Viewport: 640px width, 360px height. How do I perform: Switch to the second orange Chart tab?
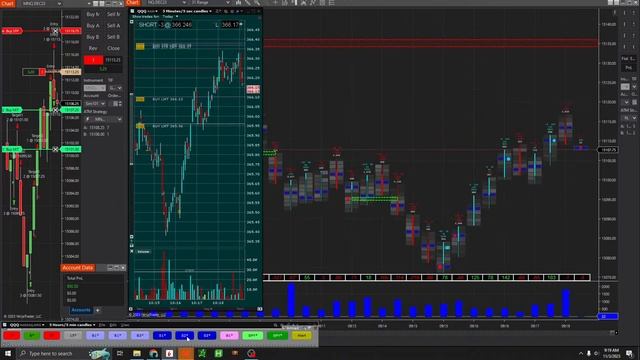(x=133, y=3)
